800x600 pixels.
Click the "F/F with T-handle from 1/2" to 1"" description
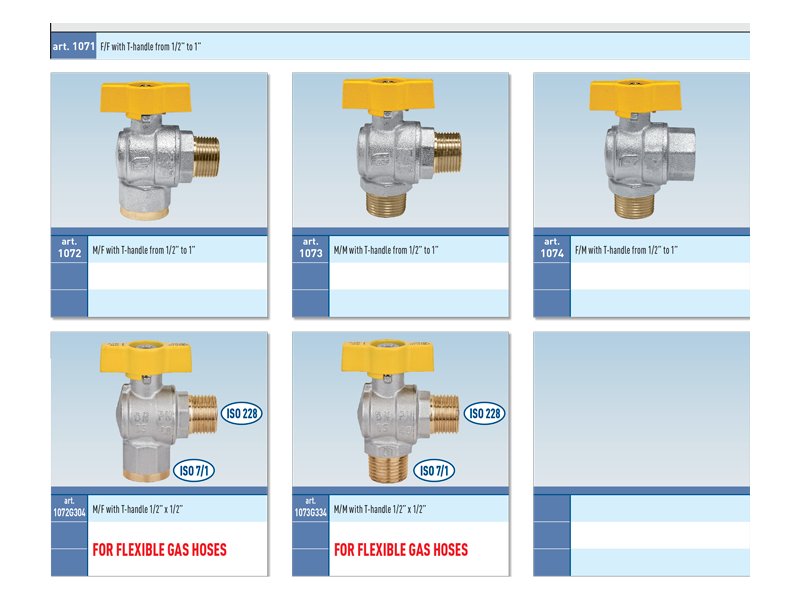pos(152,47)
